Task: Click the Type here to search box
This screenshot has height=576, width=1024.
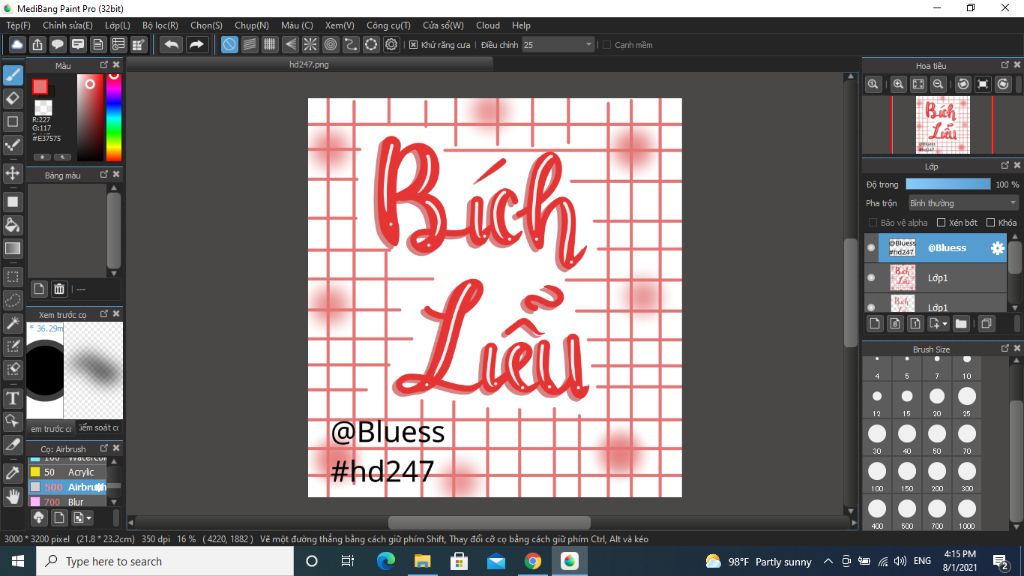Action: click(165, 561)
